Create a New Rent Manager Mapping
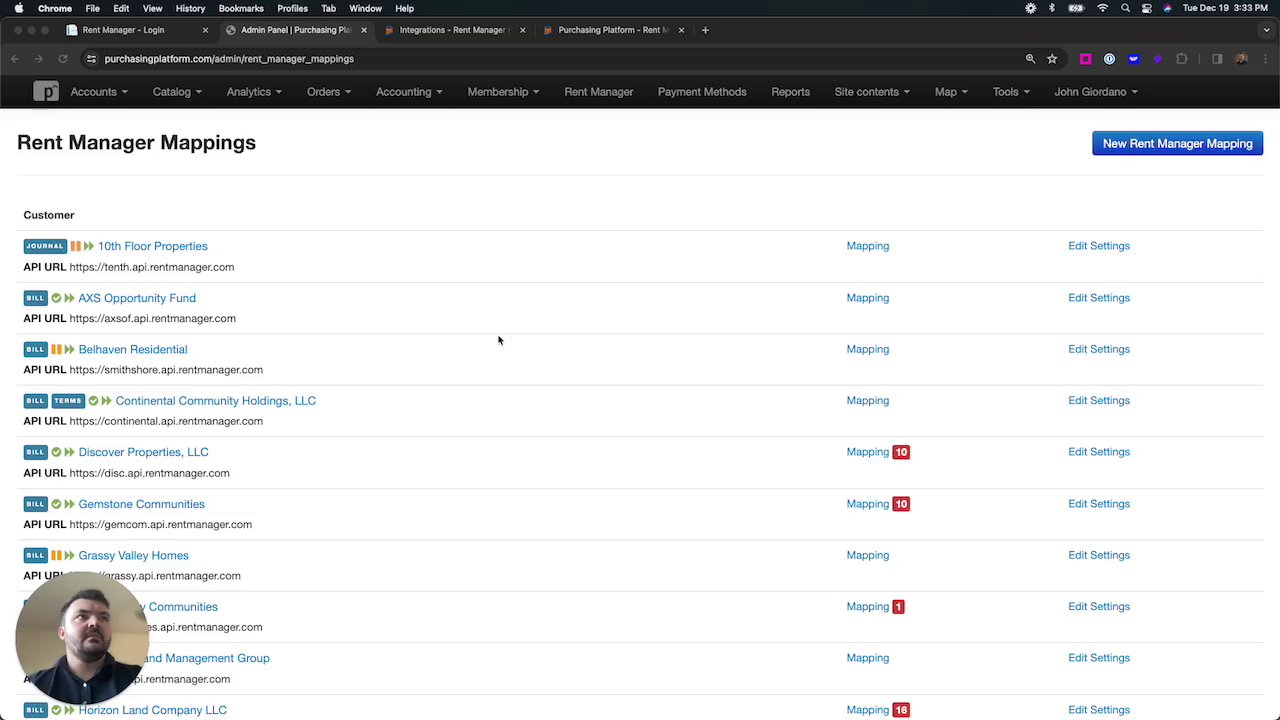 pyautogui.click(x=1177, y=144)
